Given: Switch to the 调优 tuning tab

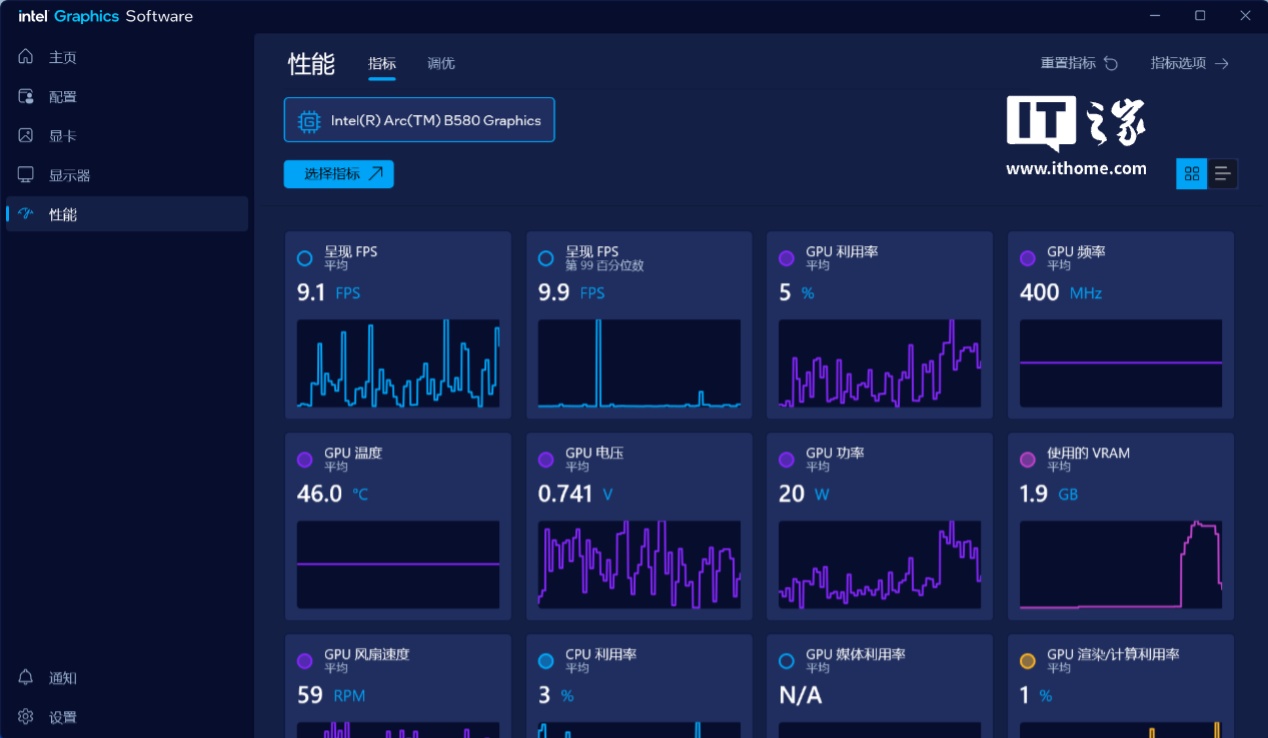Looking at the screenshot, I should [441, 63].
